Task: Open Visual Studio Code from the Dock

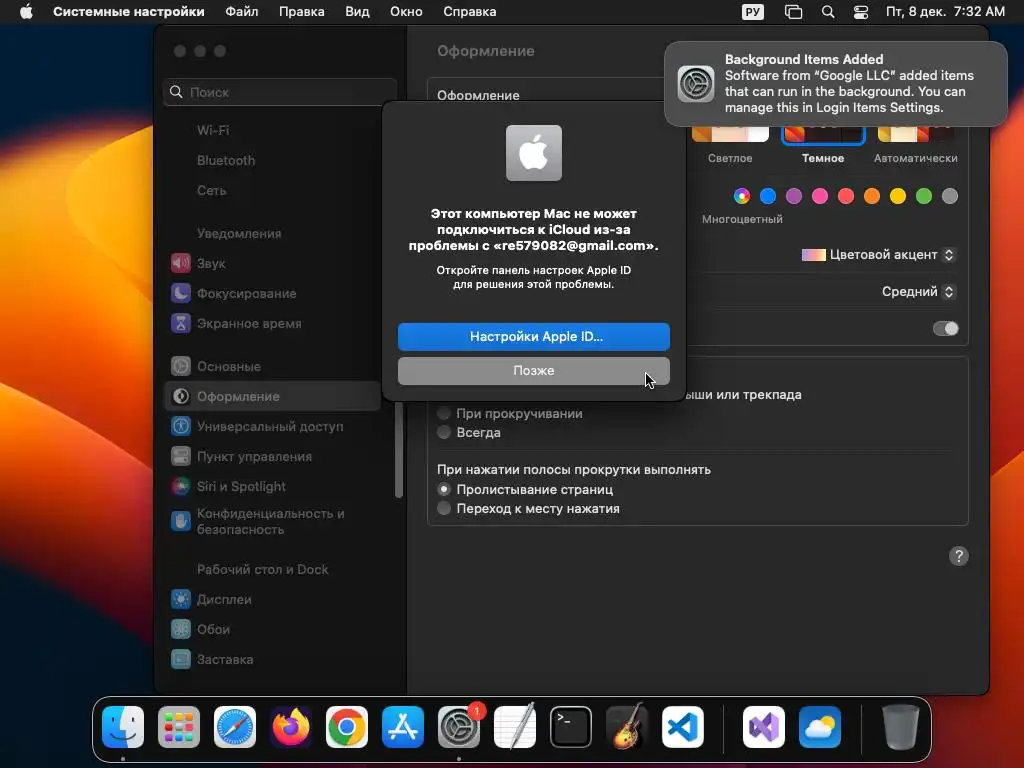Action: pyautogui.click(x=682, y=727)
